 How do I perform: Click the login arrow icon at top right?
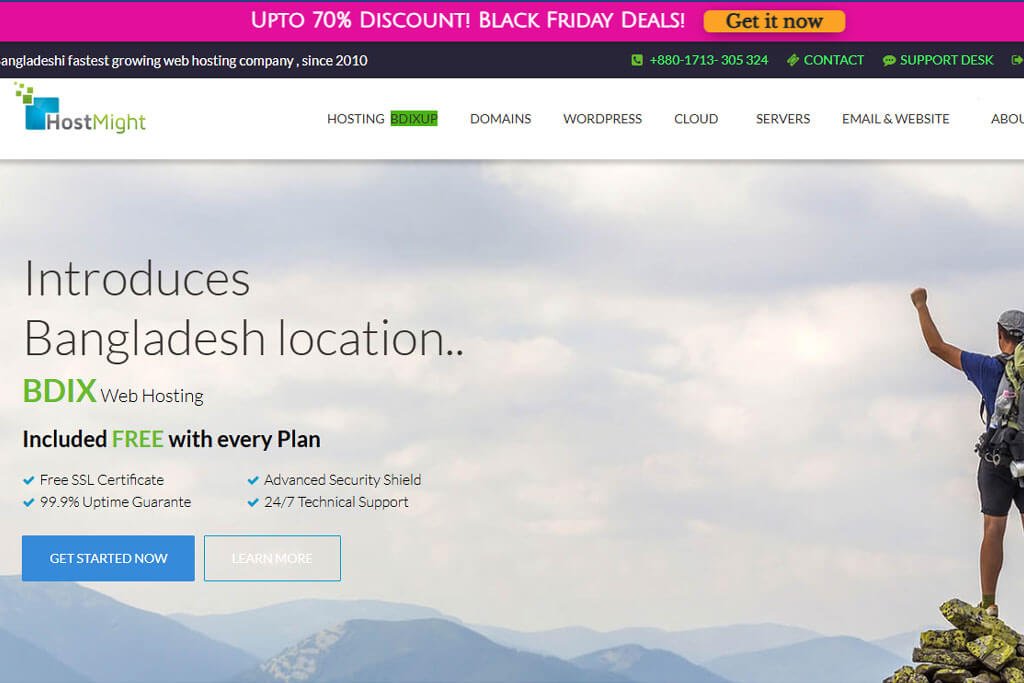1017,60
